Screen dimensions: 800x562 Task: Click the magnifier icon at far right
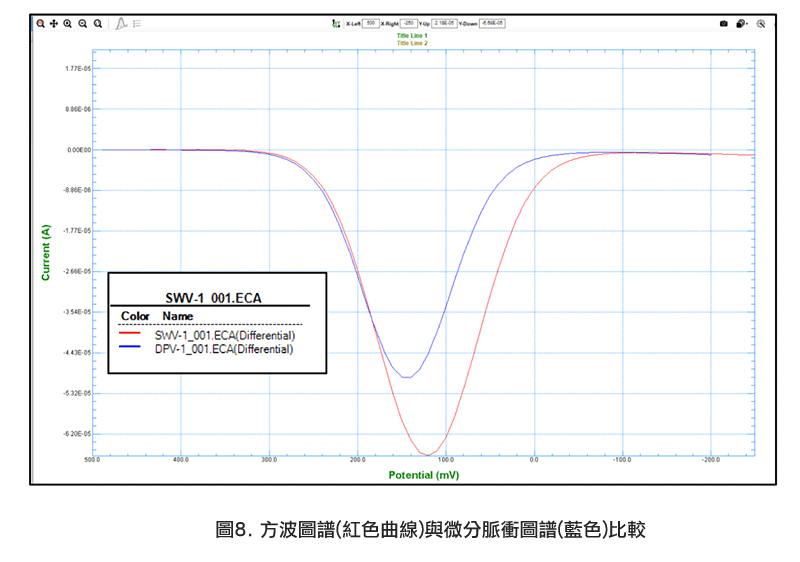(760, 22)
